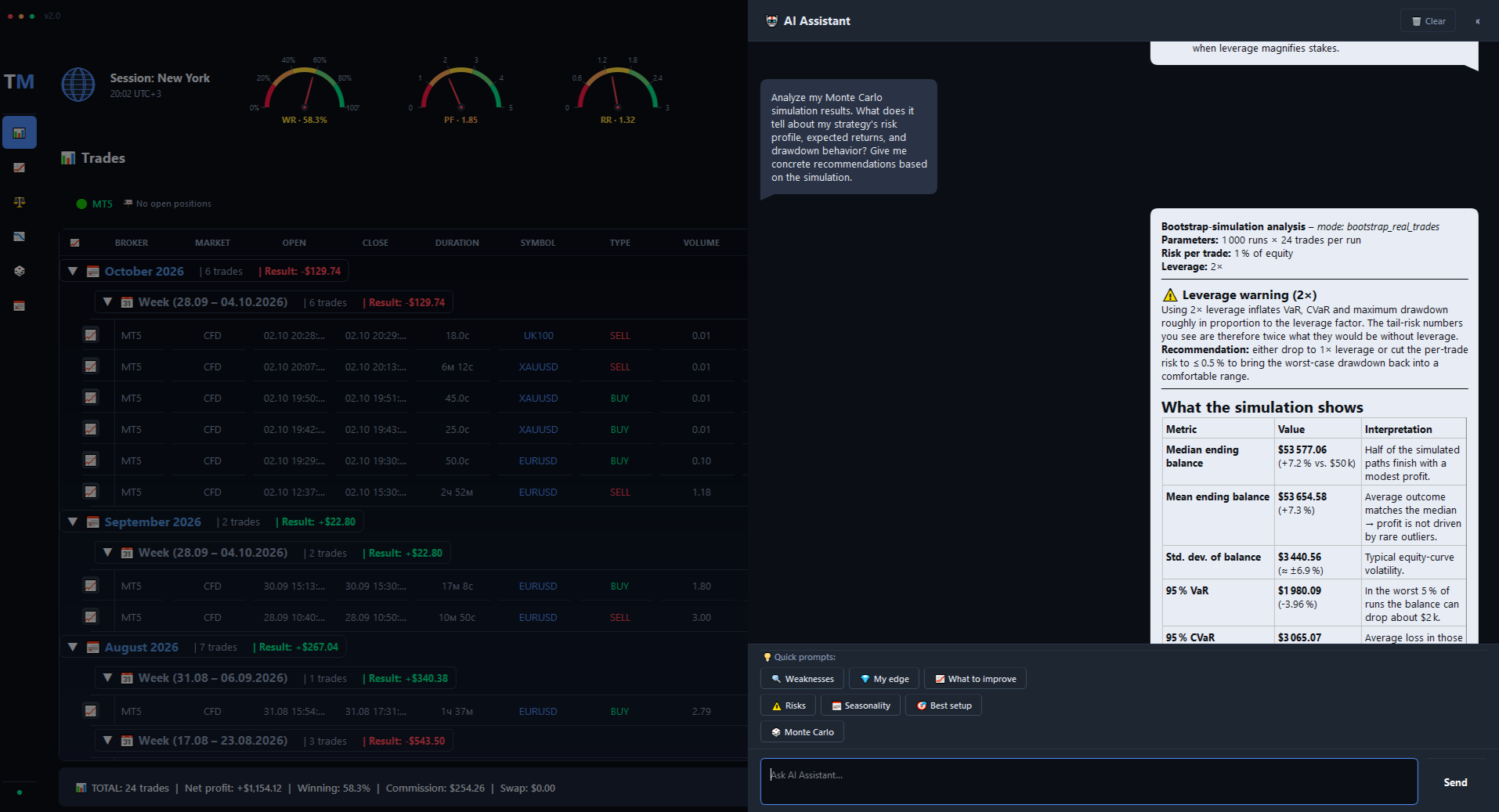
Task: Click the PF 1.85 gauge
Action: (x=461, y=90)
